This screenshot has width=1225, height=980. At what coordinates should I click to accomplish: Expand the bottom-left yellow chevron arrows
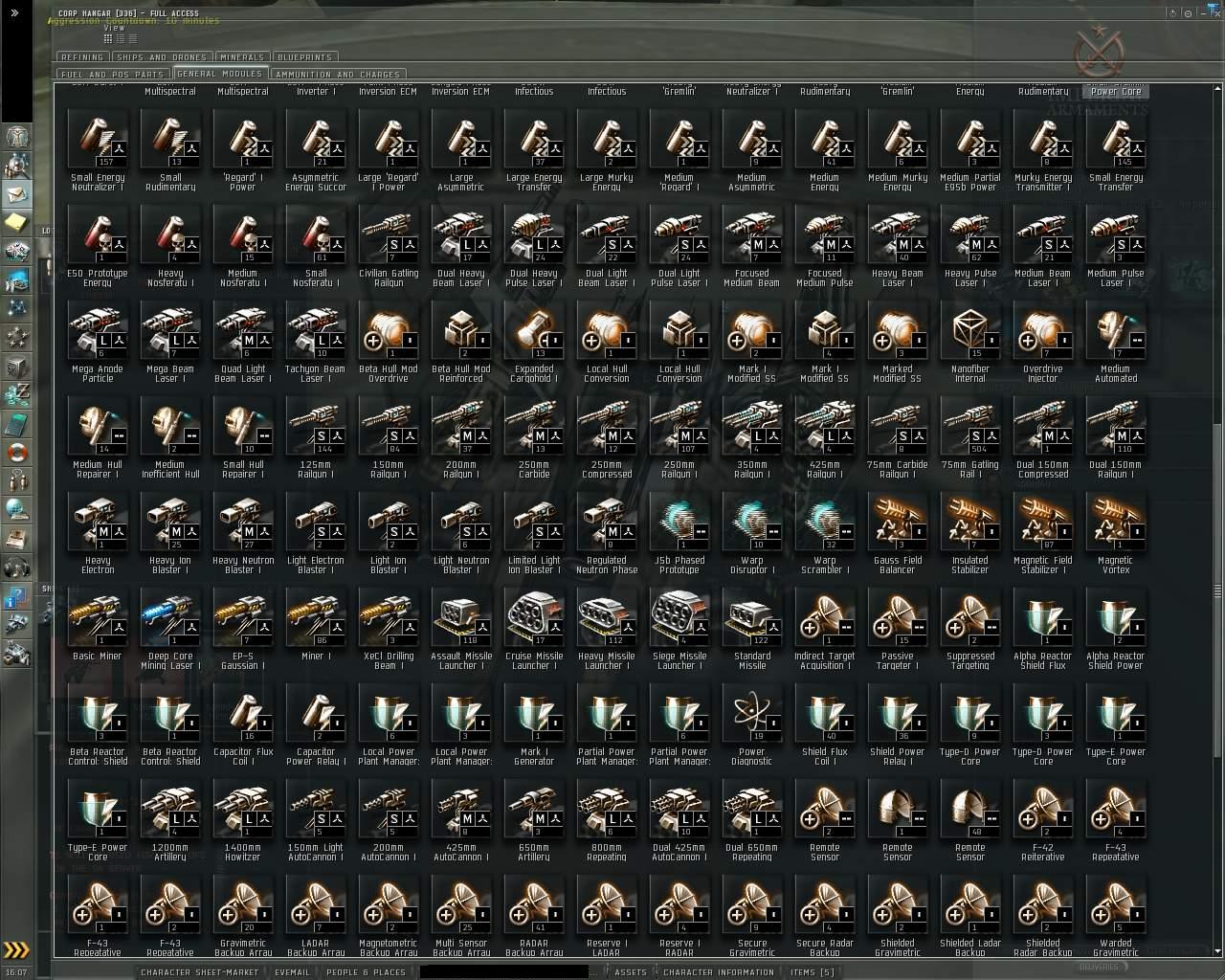pyautogui.click(x=15, y=950)
